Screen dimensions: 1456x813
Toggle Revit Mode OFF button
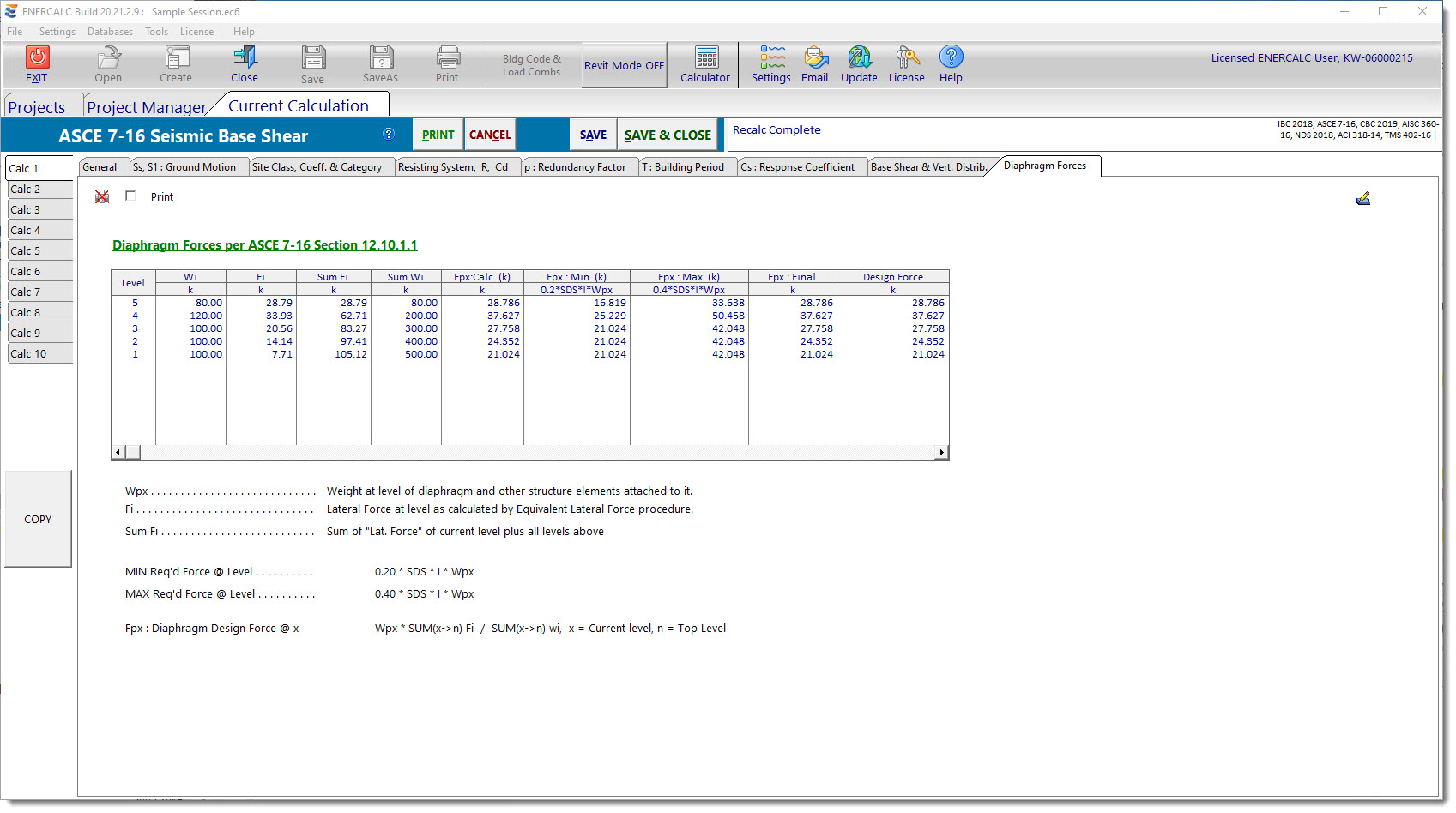click(624, 65)
